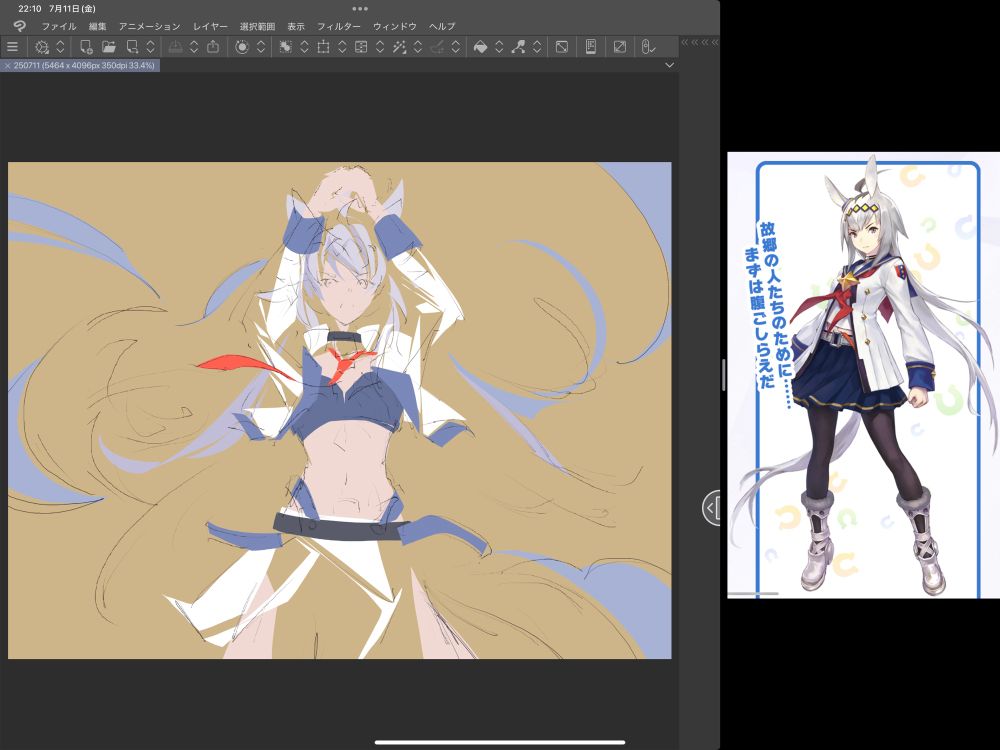Click the vector control point icon
Screen dimensions: 1000x750
(x=518, y=47)
